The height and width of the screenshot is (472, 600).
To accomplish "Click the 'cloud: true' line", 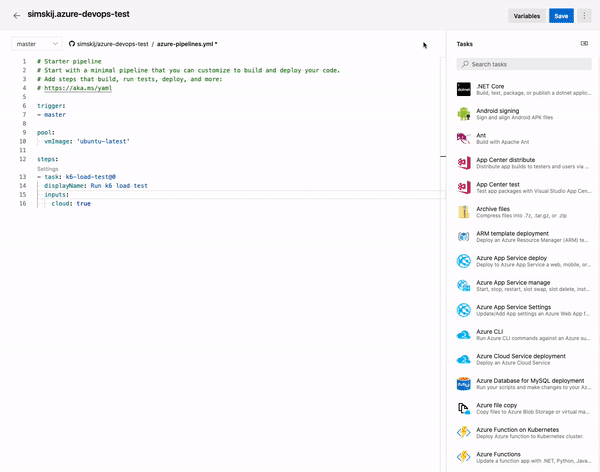I will click(71, 203).
